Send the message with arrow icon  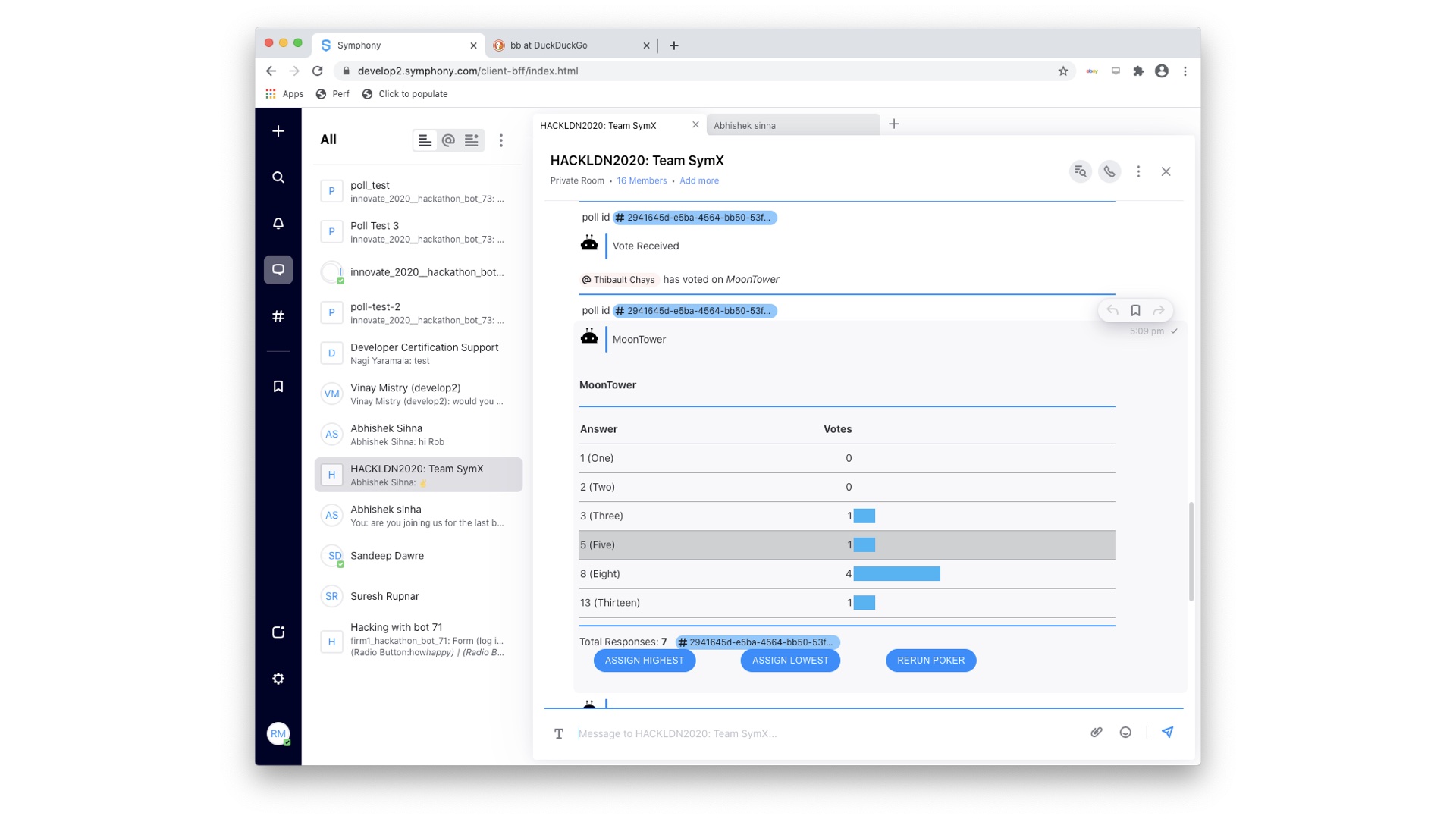pos(1168,733)
